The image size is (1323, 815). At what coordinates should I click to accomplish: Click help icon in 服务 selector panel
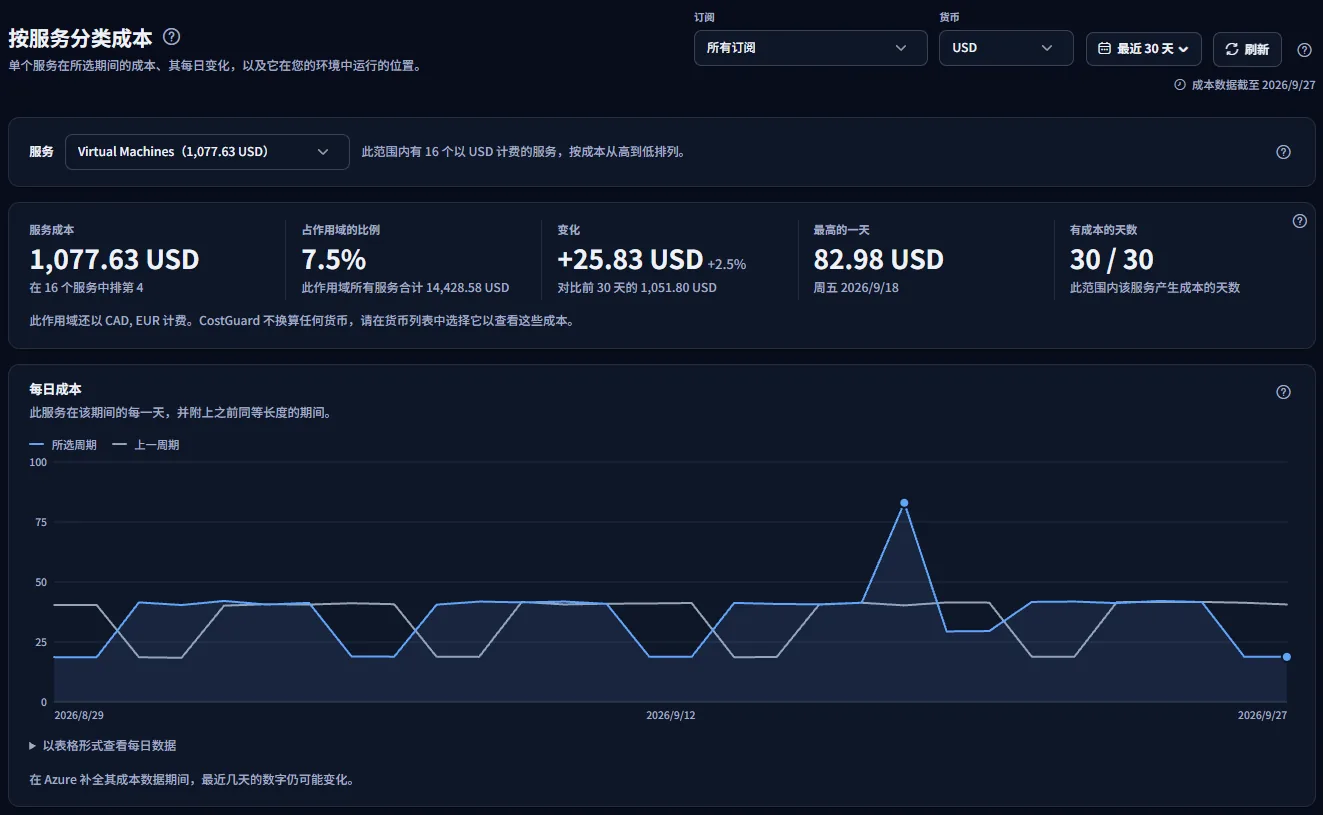(1284, 152)
